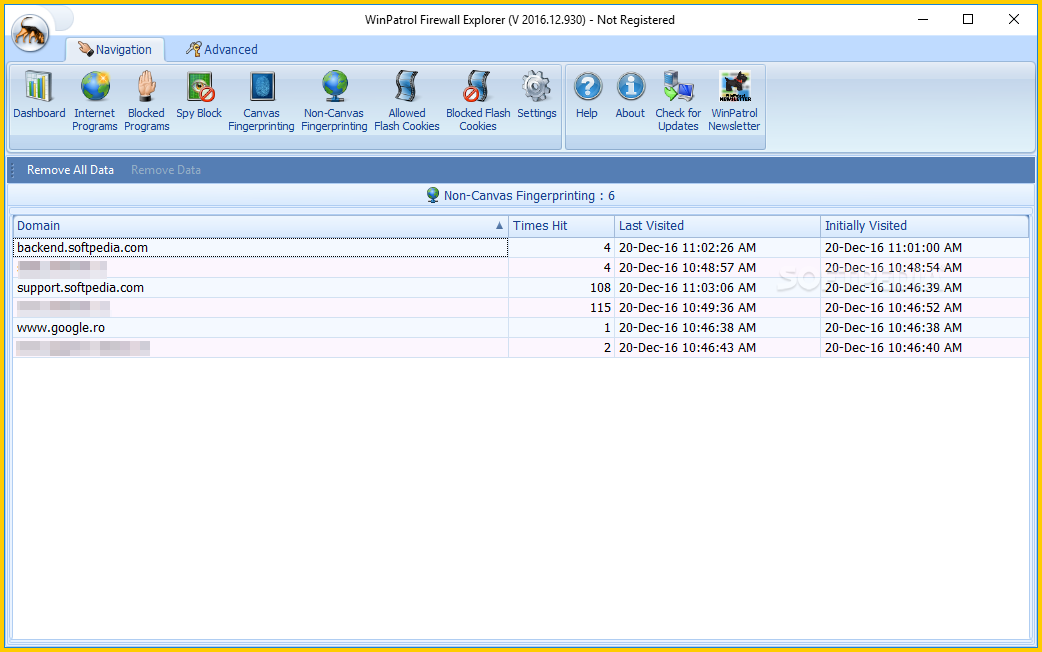The width and height of the screenshot is (1042, 652).
Task: Click Last Visited 20-Dec-16 10:49:36 AM
Action: (687, 308)
